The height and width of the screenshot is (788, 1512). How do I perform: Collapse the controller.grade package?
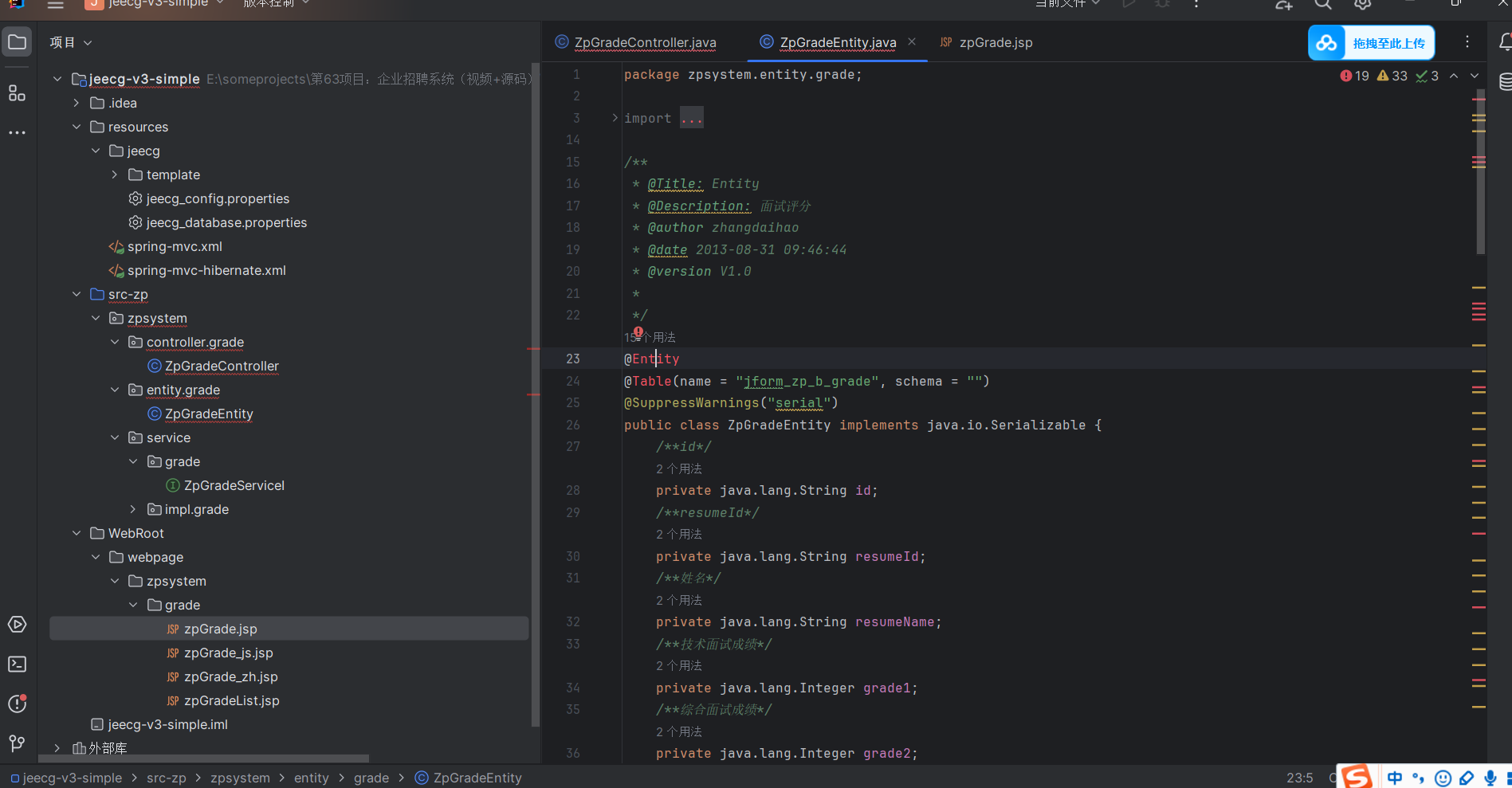tap(115, 342)
